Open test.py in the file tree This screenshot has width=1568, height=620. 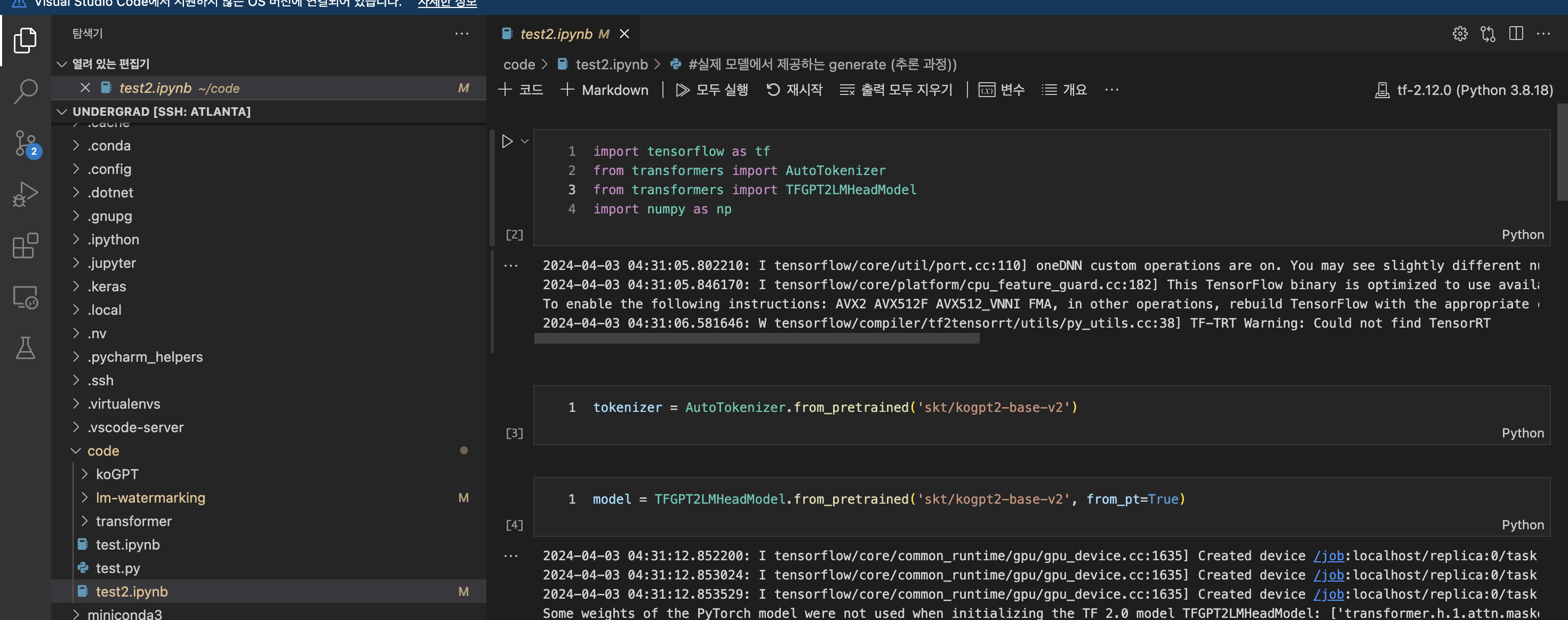117,568
